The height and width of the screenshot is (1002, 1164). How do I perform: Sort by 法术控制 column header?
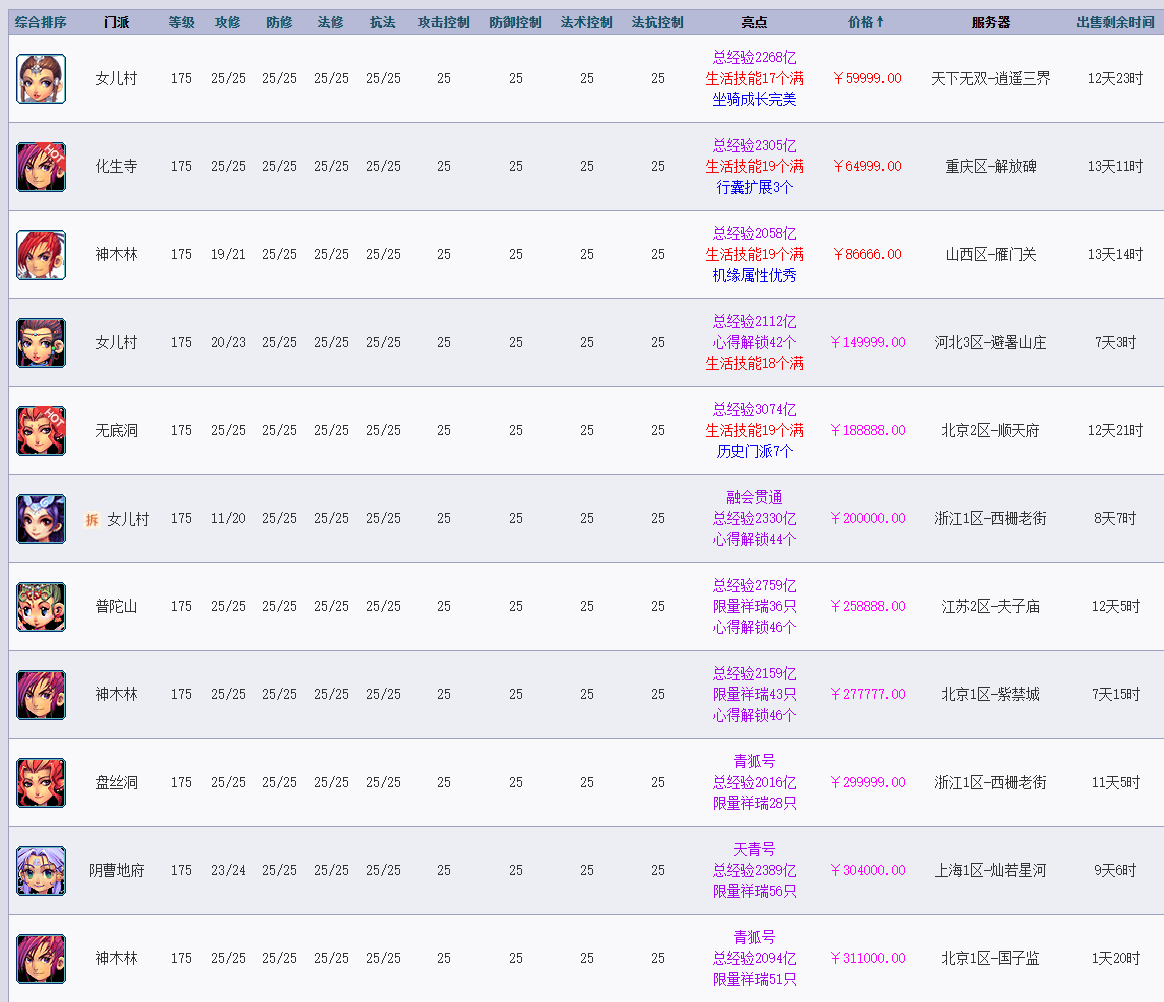pyautogui.click(x=586, y=22)
